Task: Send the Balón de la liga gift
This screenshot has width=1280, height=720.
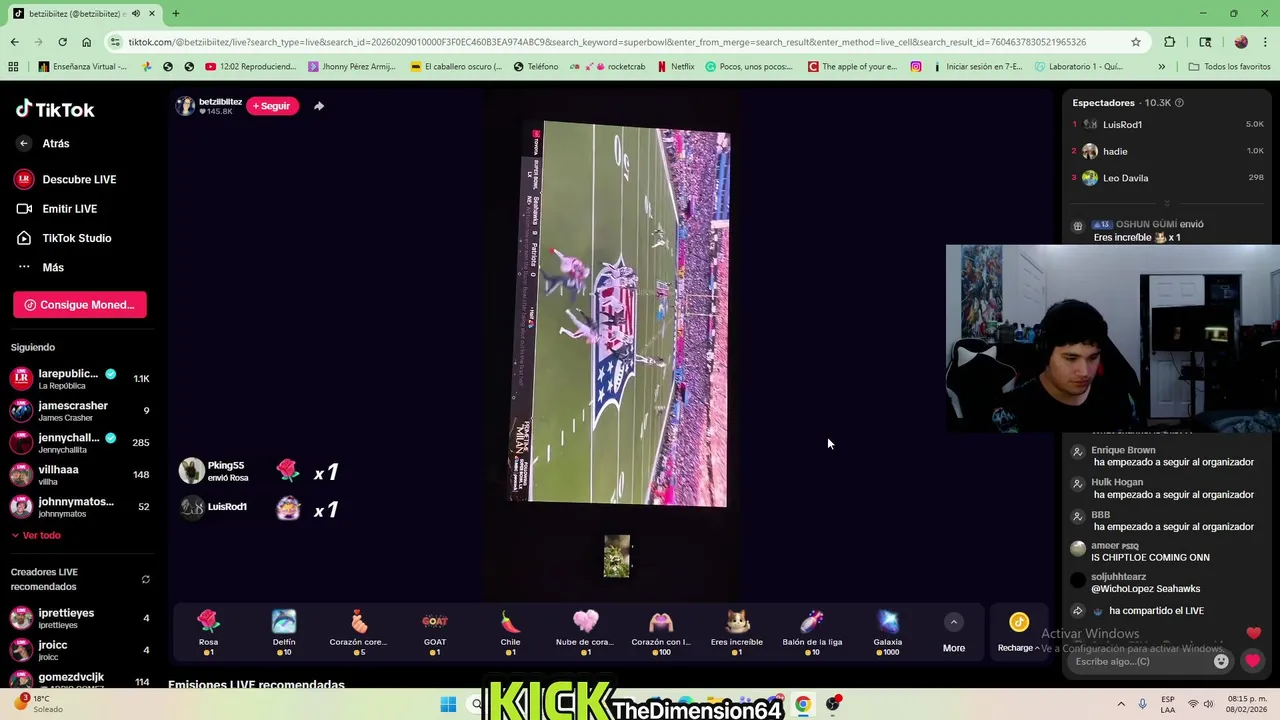Action: [812, 632]
